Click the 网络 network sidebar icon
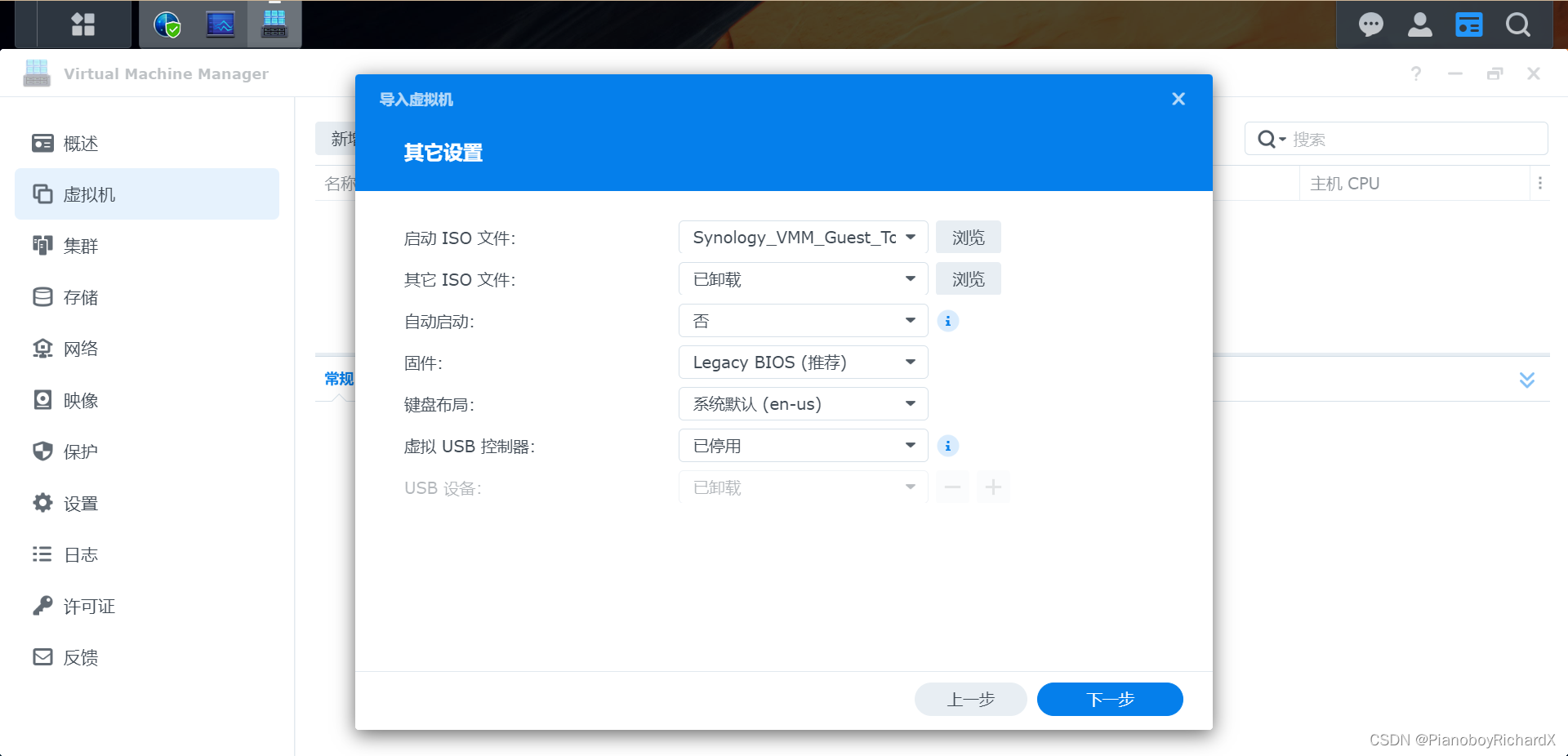Viewport: 1568px width, 756px height. tap(42, 349)
